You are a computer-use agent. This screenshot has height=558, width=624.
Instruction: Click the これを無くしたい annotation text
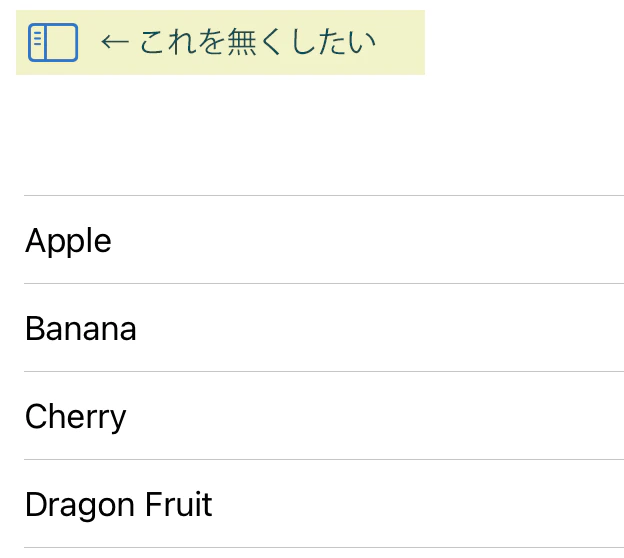click(257, 42)
